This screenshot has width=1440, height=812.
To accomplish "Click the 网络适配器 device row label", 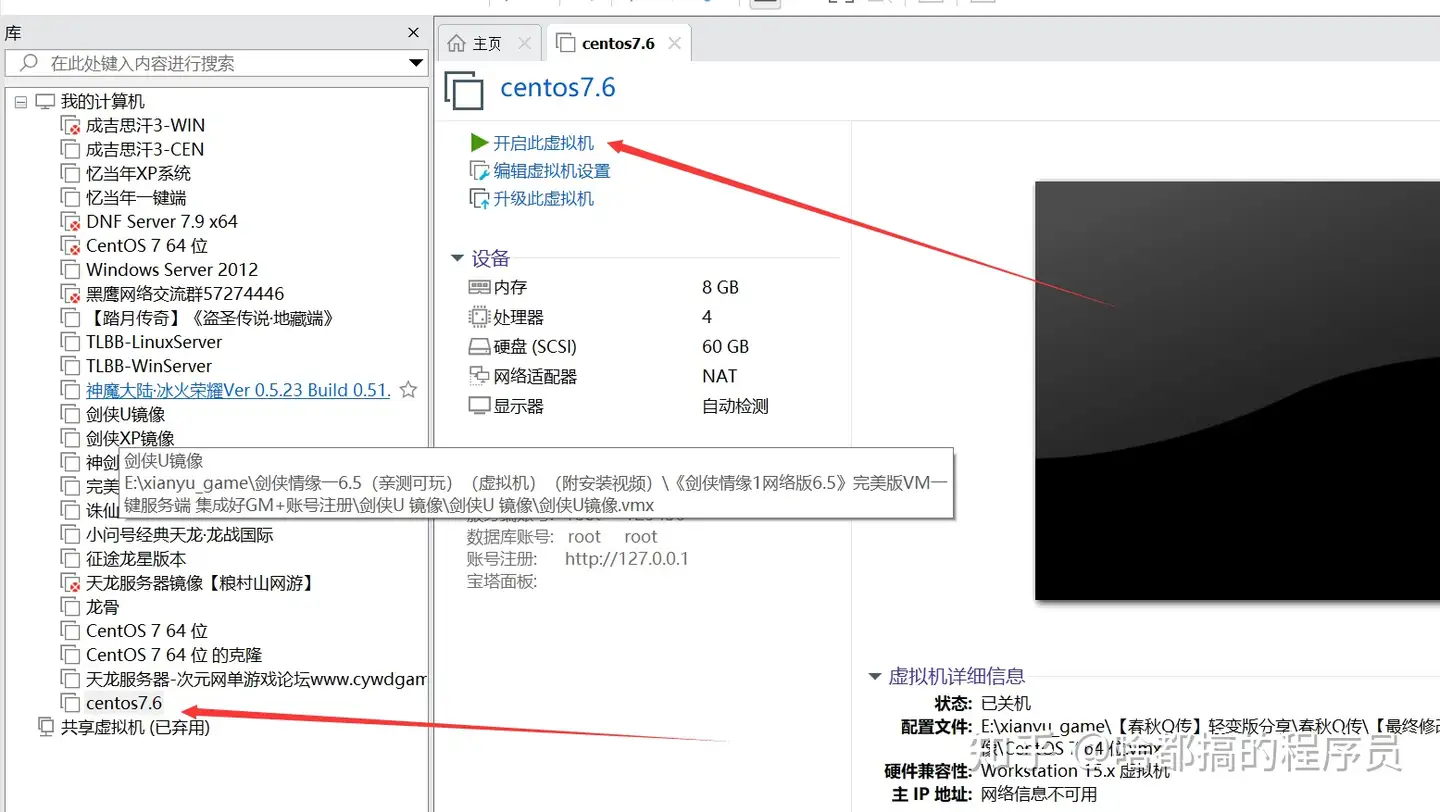I will pyautogui.click(x=535, y=376).
